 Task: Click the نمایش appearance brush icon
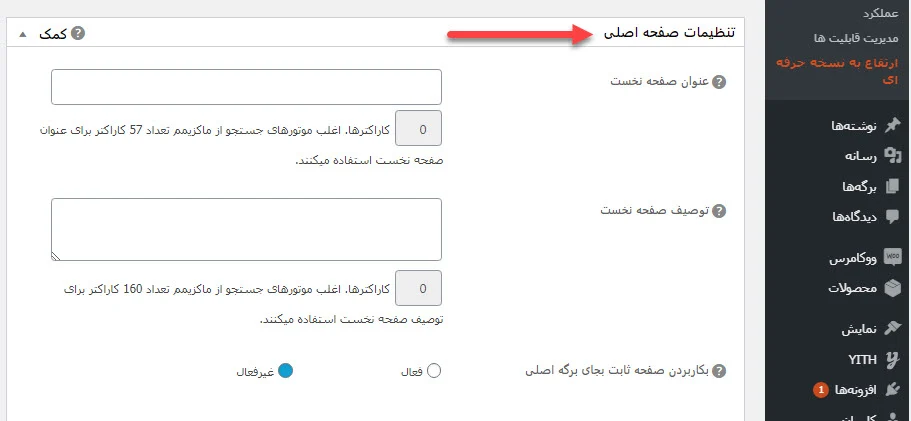coord(892,328)
